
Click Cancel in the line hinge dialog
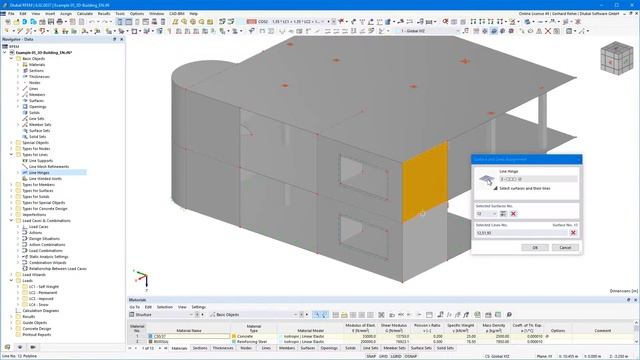565,248
